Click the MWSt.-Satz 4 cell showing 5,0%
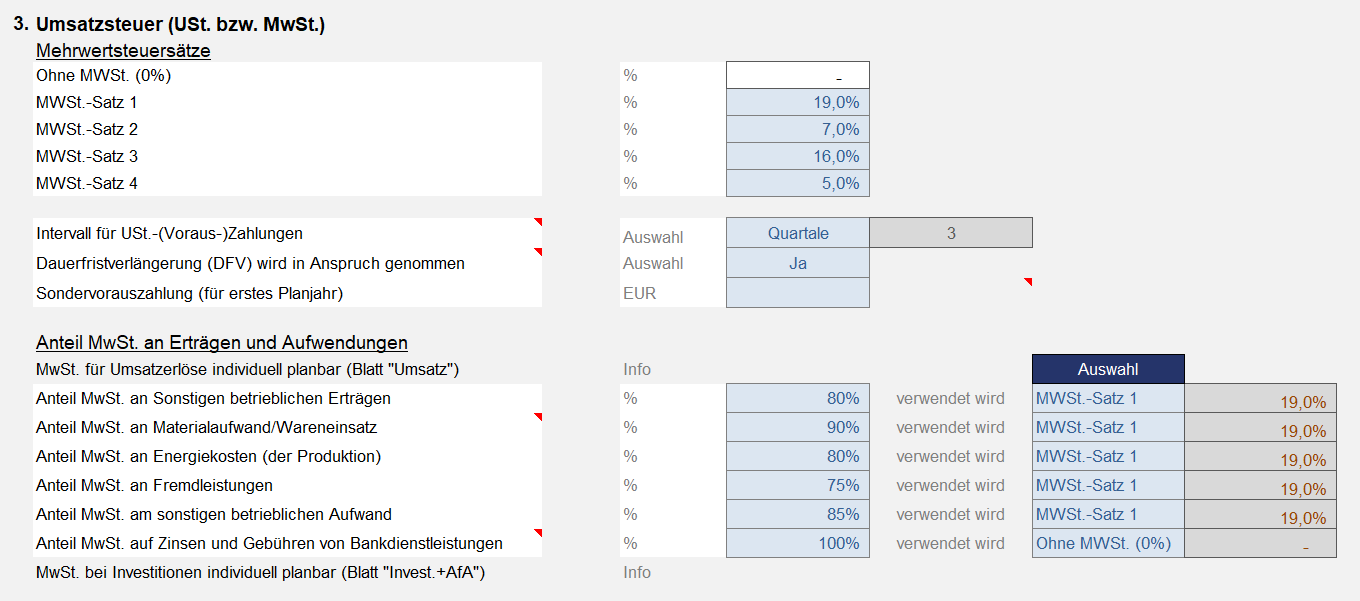1360x601 pixels. 798,183
